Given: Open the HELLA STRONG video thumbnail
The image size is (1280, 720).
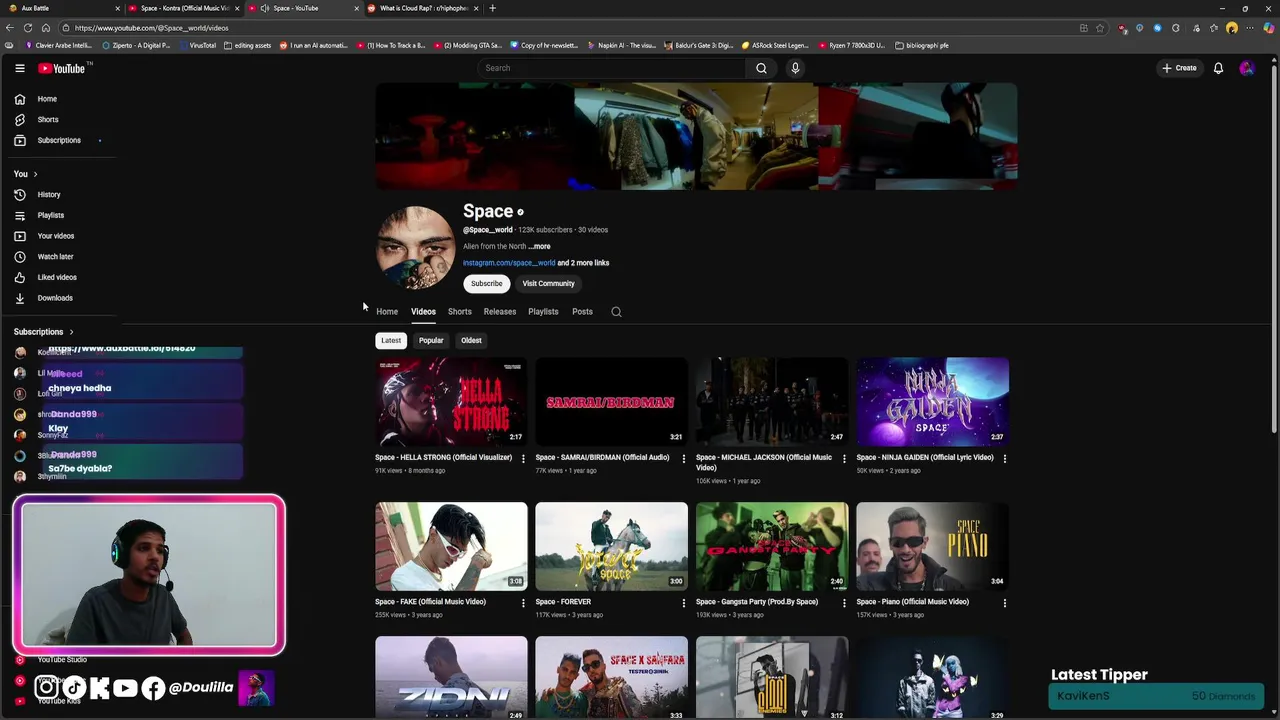Looking at the screenshot, I should coord(451,401).
